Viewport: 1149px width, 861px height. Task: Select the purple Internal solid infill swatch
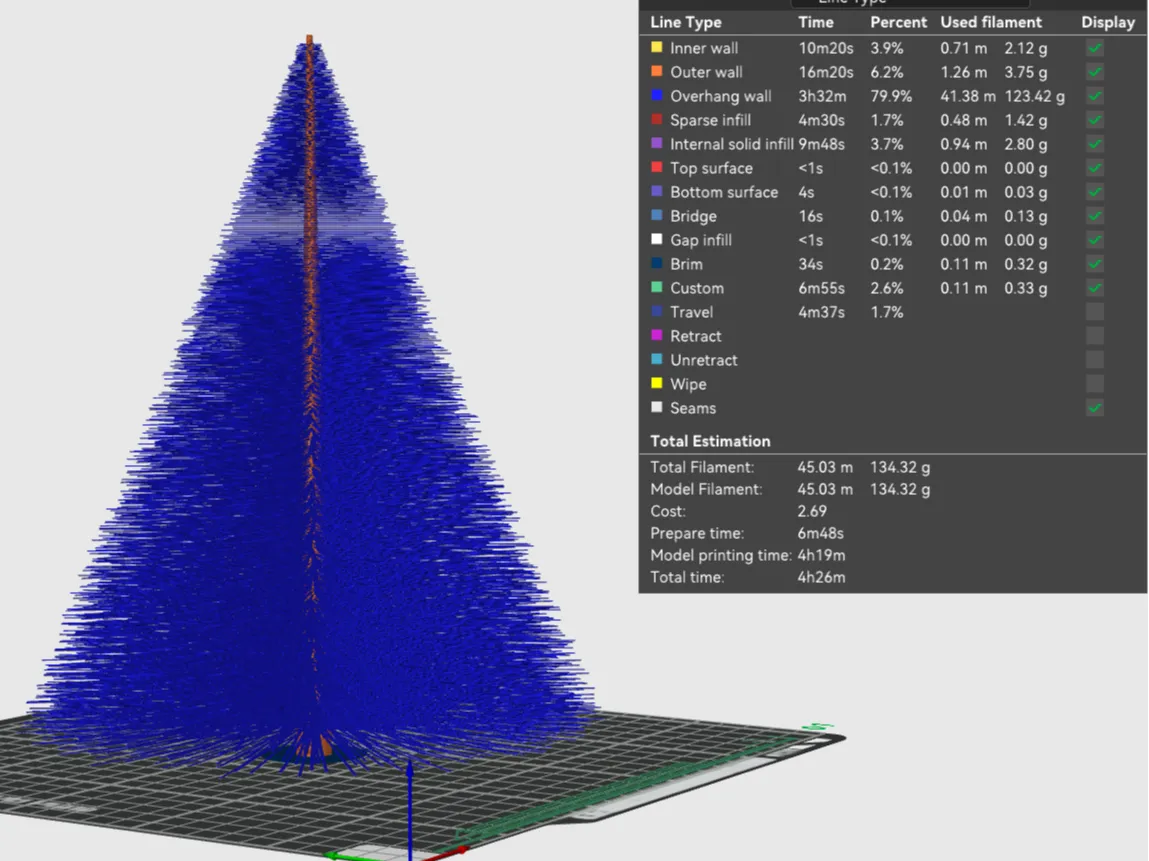pos(657,144)
